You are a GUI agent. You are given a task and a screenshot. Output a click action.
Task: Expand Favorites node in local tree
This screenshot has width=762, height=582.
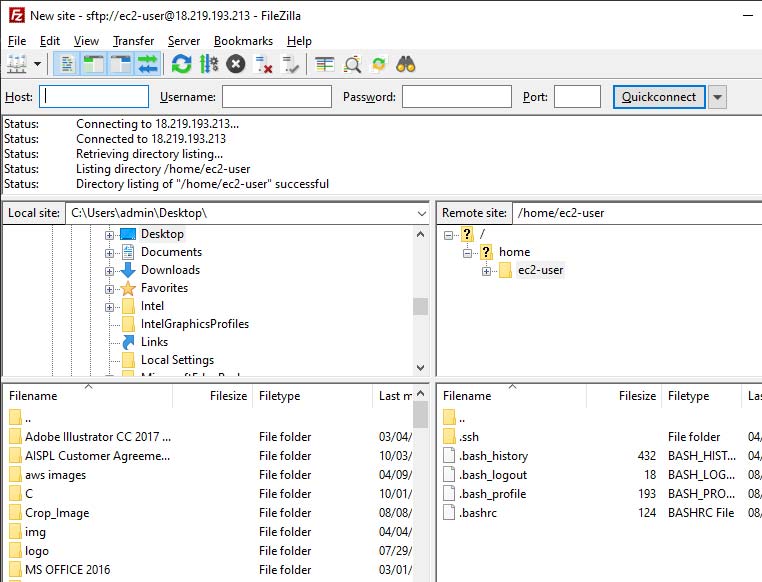tap(109, 289)
